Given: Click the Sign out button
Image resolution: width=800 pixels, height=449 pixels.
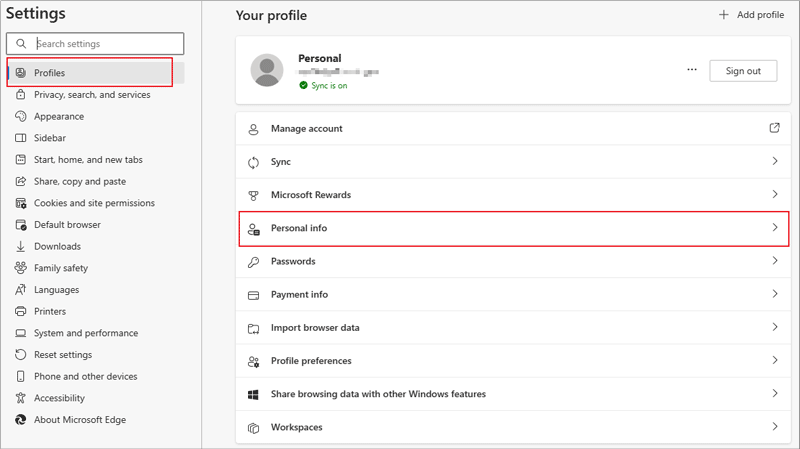Looking at the screenshot, I should [x=743, y=71].
